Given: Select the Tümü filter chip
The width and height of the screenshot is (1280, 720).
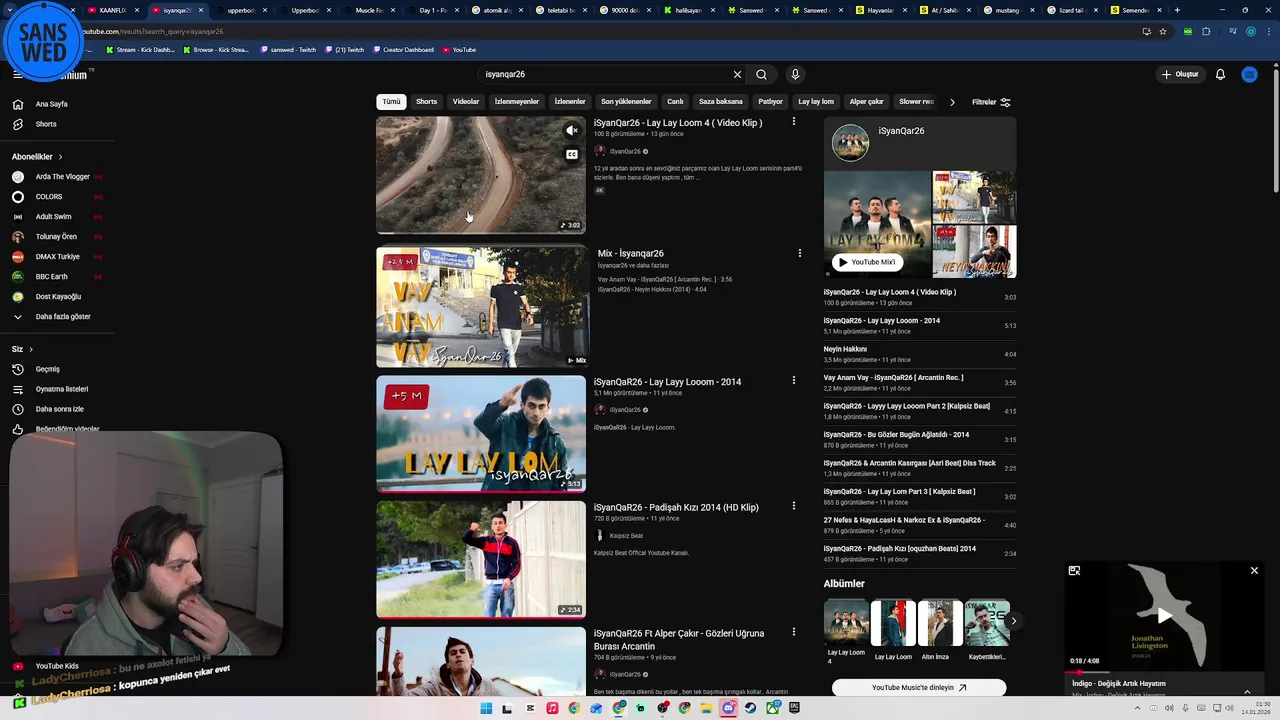Looking at the screenshot, I should click(391, 102).
